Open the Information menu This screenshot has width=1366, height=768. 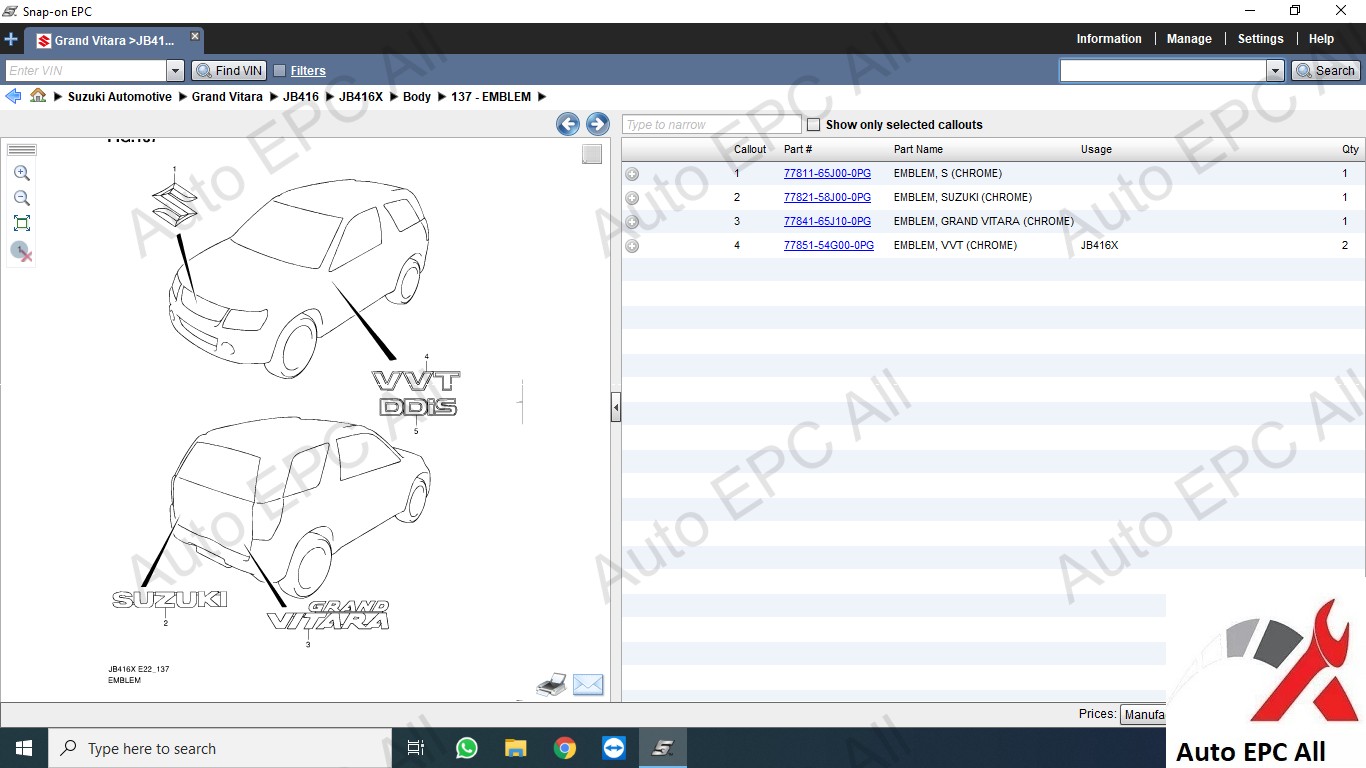1108,39
